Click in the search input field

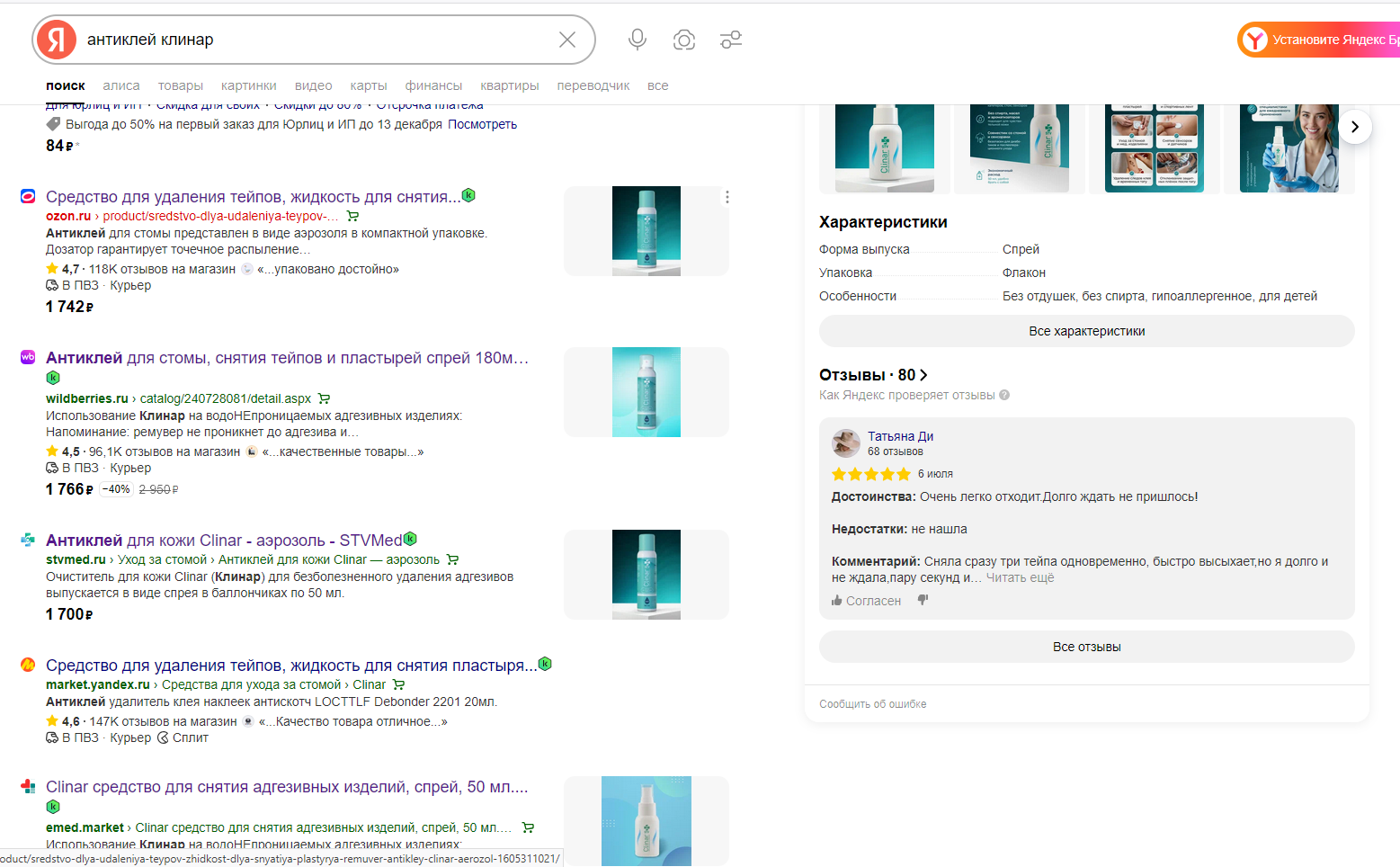pyautogui.click(x=315, y=40)
